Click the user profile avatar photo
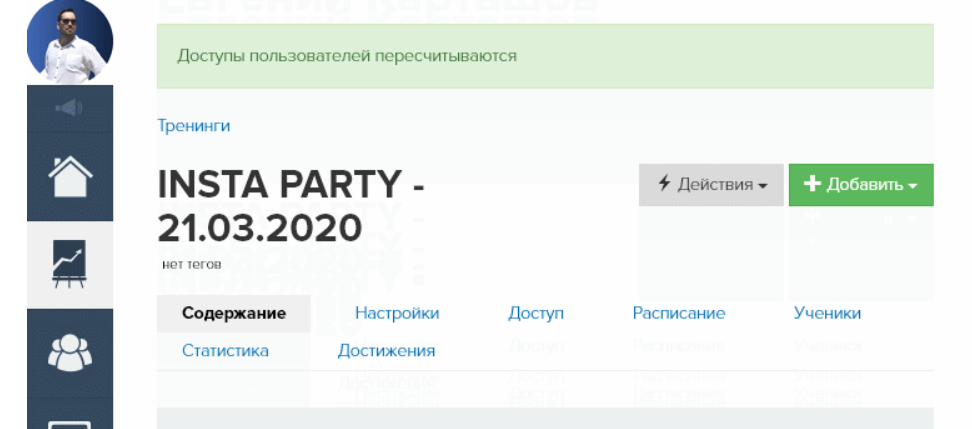 69,42
